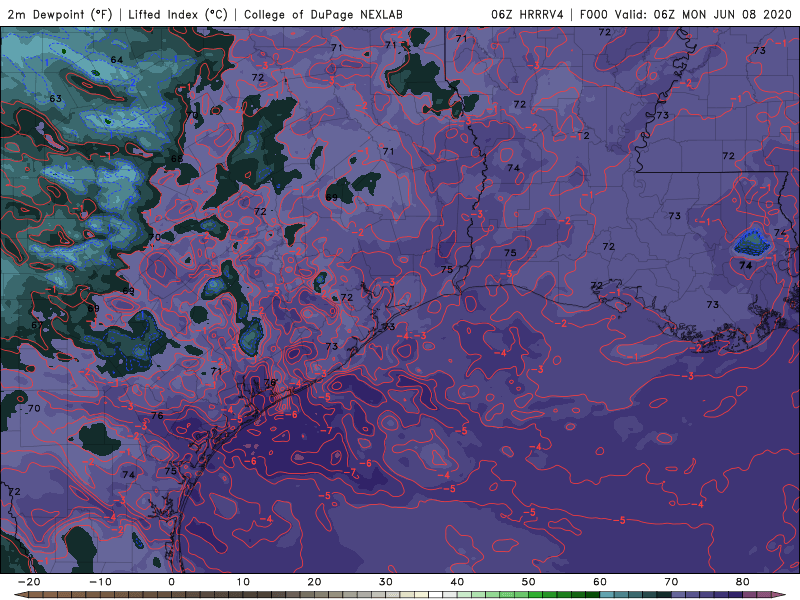800x600 pixels.
Task: Click the "College of DuPage NEXLAB" label
Action: pos(323,14)
